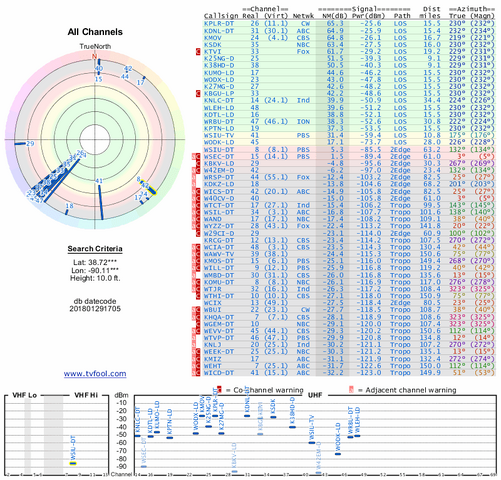Click the KSDK marker in UHF spectrum chart

273,417
